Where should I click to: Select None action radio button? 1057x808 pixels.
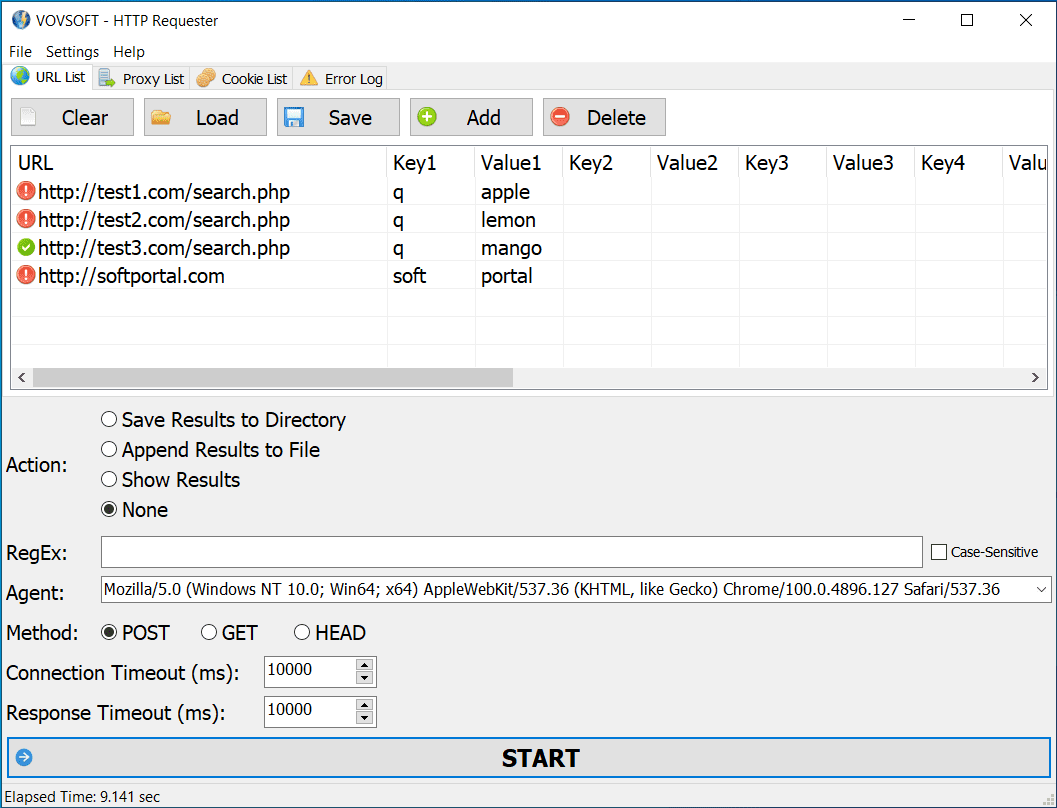pyautogui.click(x=109, y=509)
